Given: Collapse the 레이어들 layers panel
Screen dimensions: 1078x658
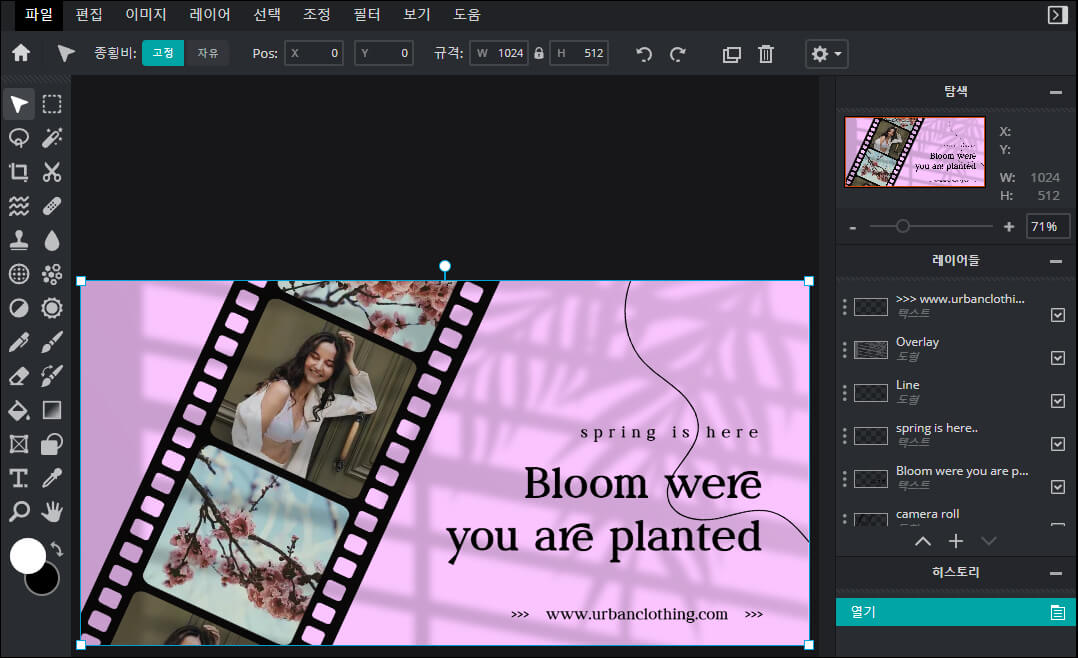Looking at the screenshot, I should [x=1056, y=261].
